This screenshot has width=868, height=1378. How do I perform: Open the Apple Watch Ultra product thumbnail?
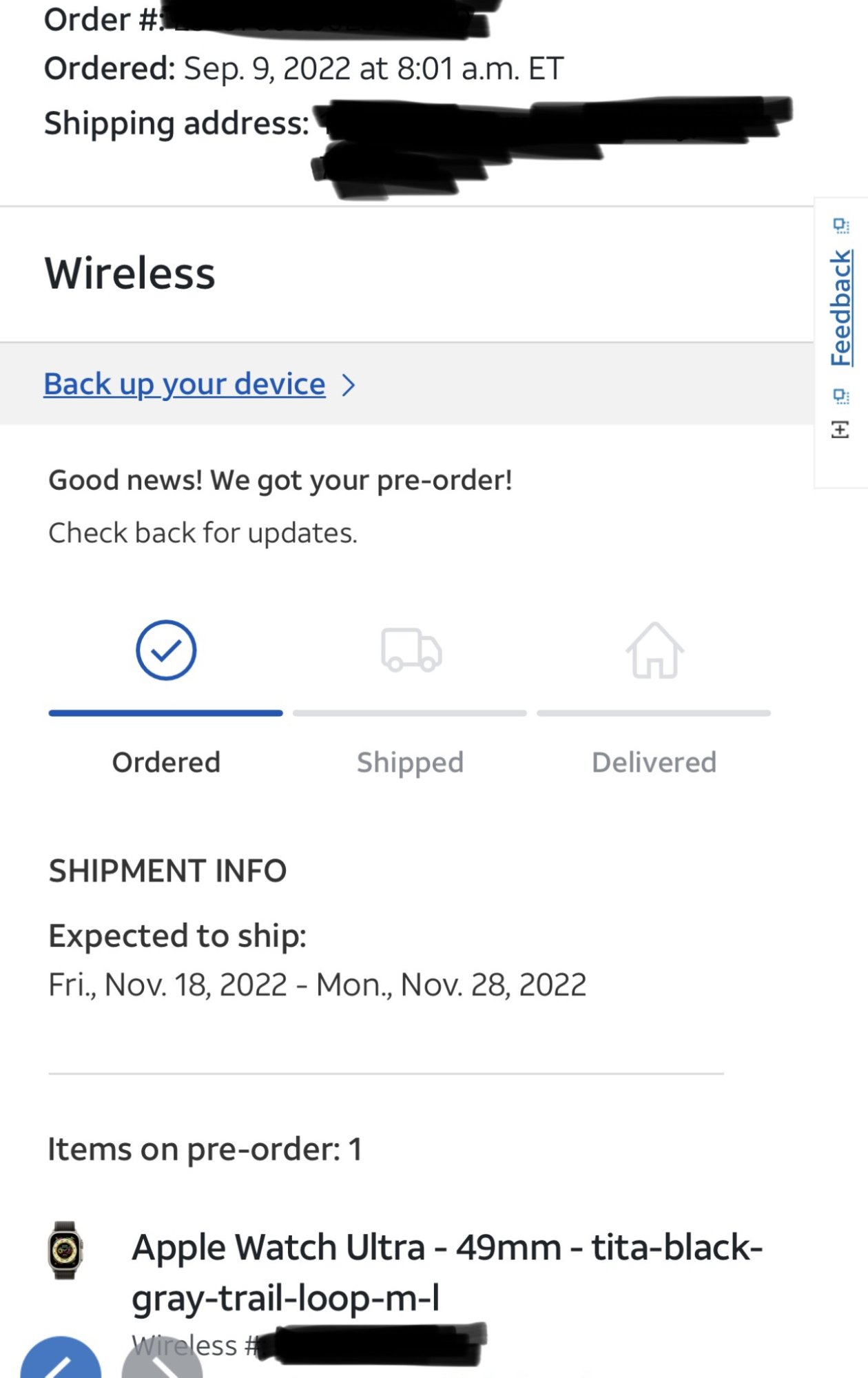[x=65, y=1250]
